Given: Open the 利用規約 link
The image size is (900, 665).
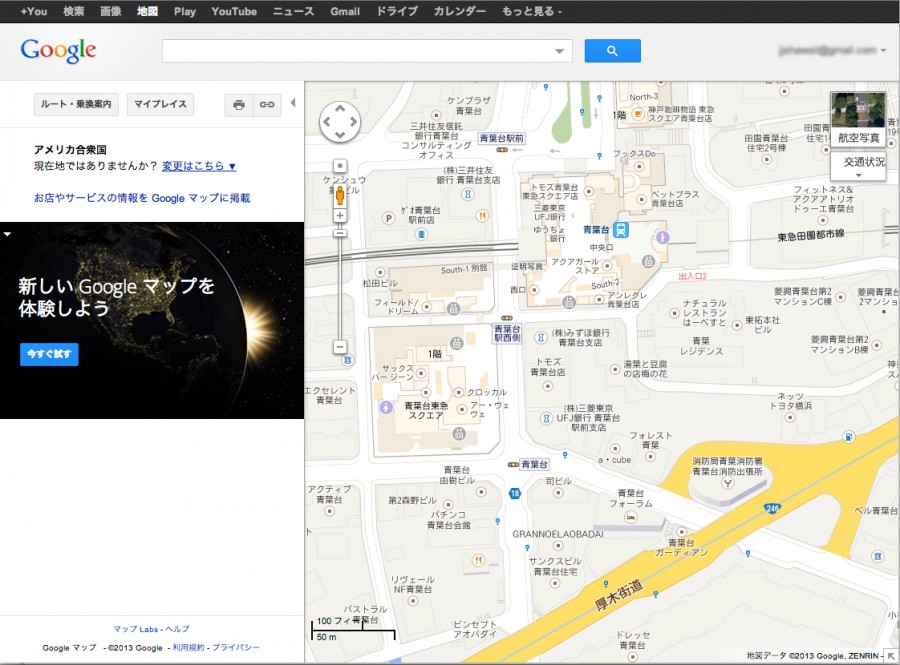Looking at the screenshot, I should (x=188, y=647).
